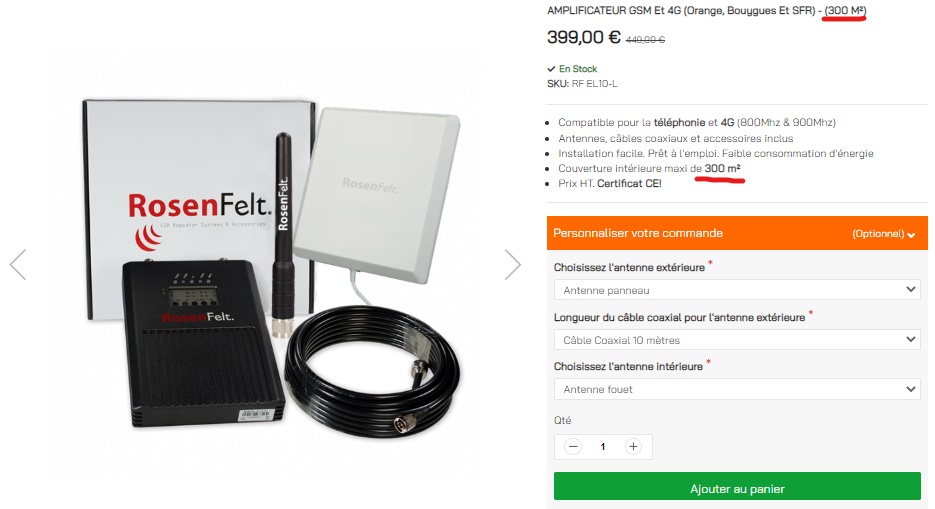This screenshot has height=509, width=935.
Task: Click the Certificat CE! bold text
Action: click(629, 184)
